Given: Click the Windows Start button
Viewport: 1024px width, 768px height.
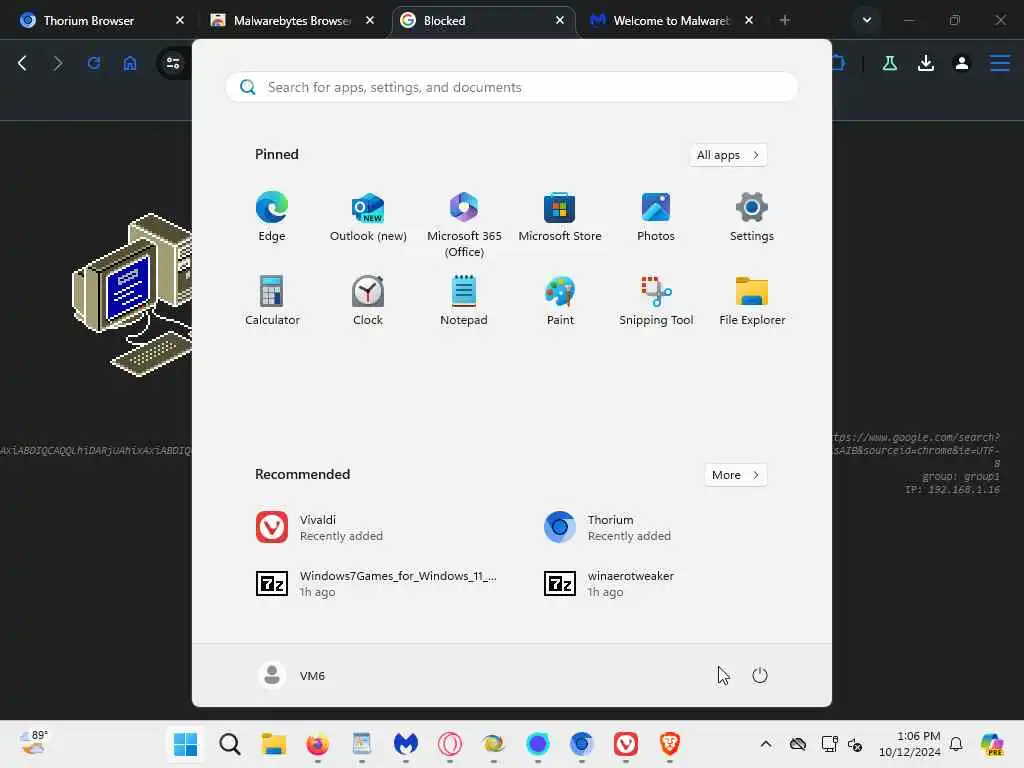Looking at the screenshot, I should coord(185,744).
